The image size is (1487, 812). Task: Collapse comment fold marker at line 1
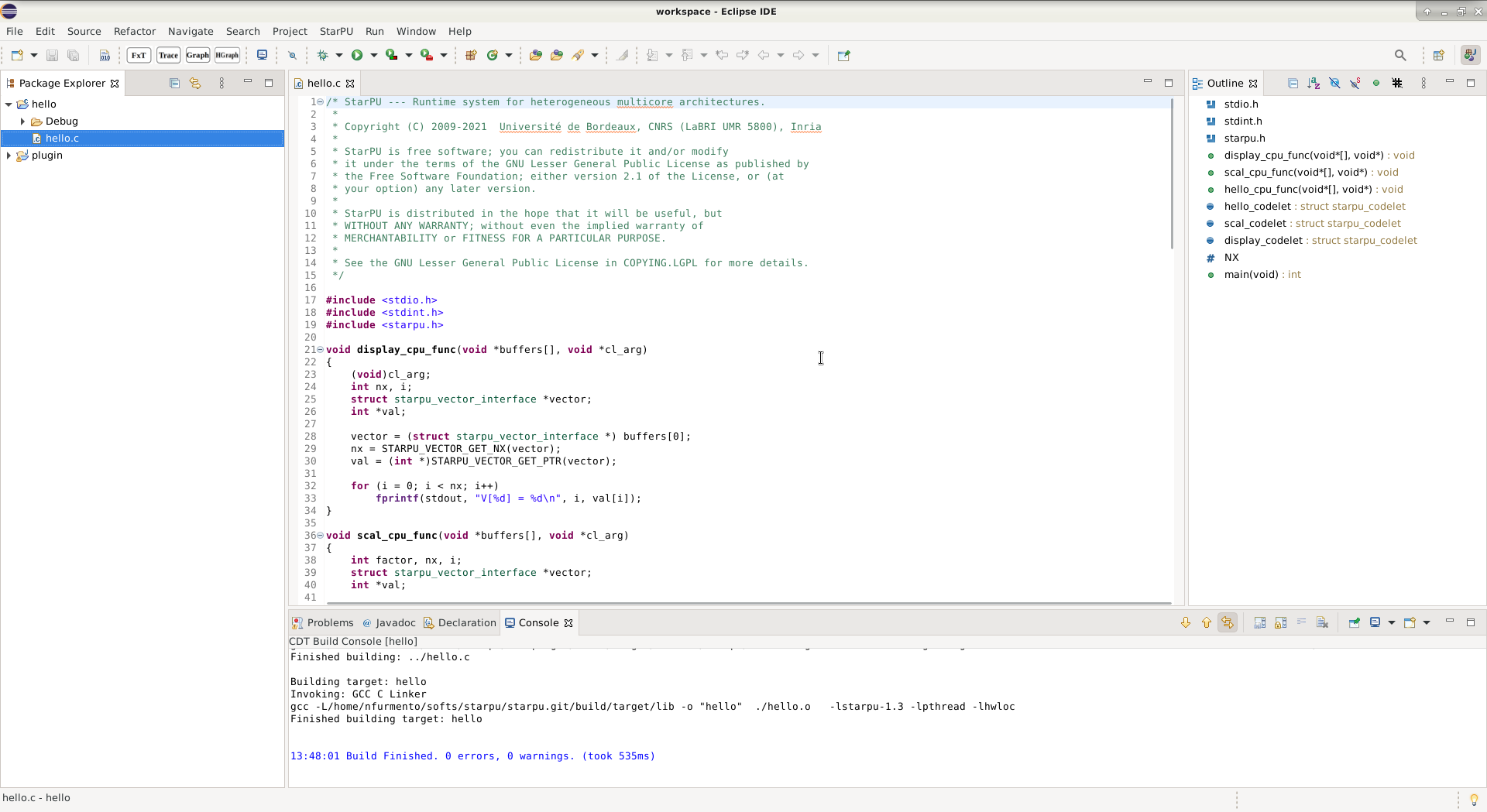(x=320, y=102)
